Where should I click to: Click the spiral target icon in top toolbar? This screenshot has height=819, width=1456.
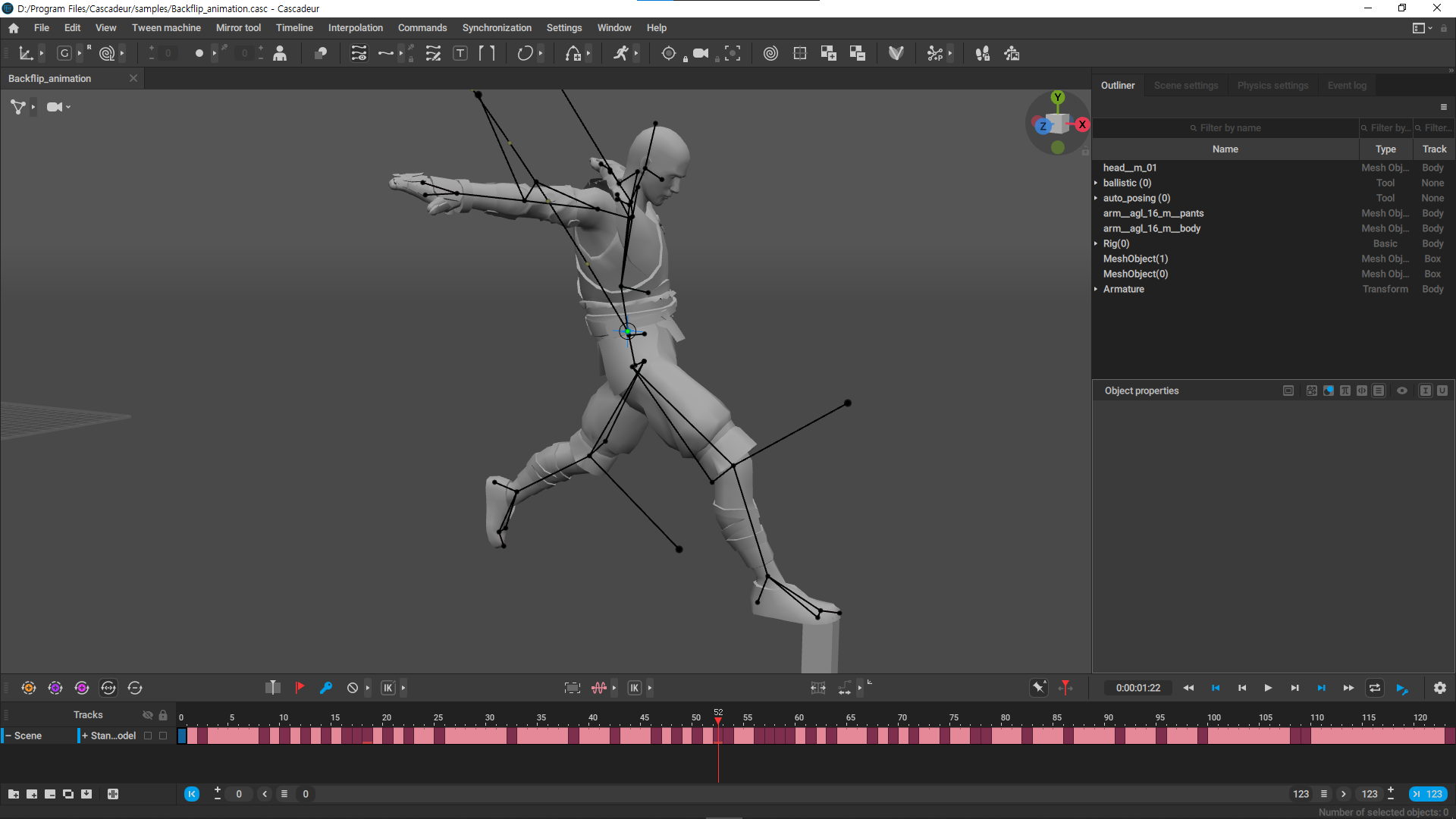[x=770, y=53]
